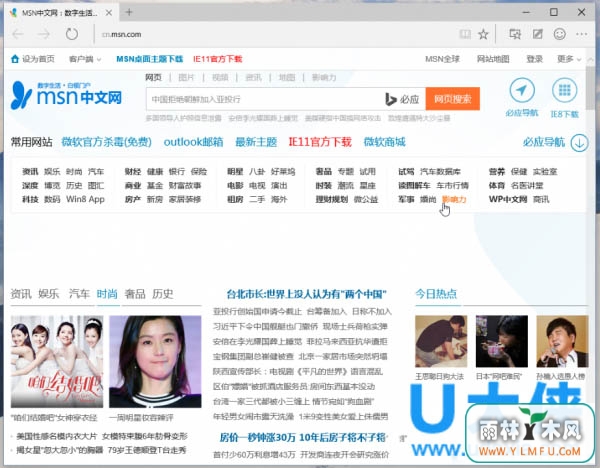Click the IE8下载 grid circle icon
The width and height of the screenshot is (600, 468).
coord(564,90)
